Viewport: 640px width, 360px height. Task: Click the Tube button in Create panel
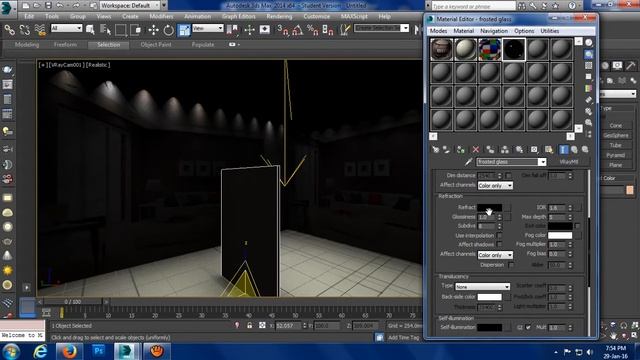click(x=616, y=145)
